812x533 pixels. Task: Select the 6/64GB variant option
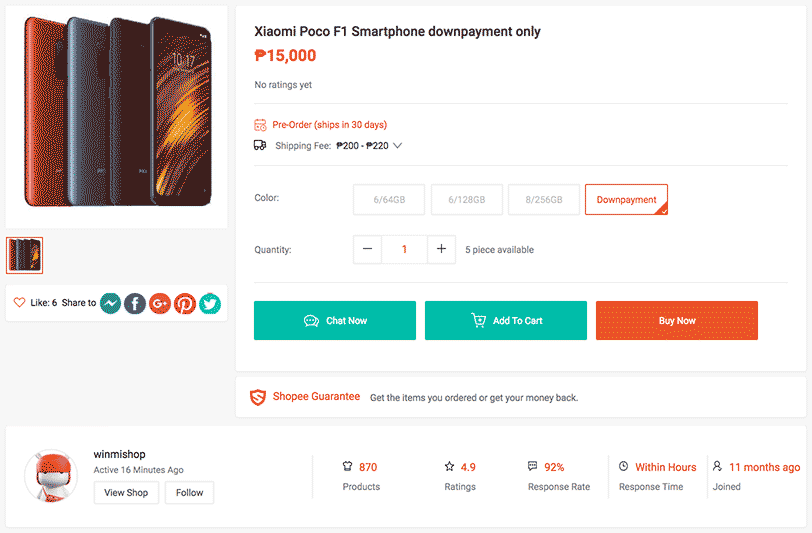389,199
